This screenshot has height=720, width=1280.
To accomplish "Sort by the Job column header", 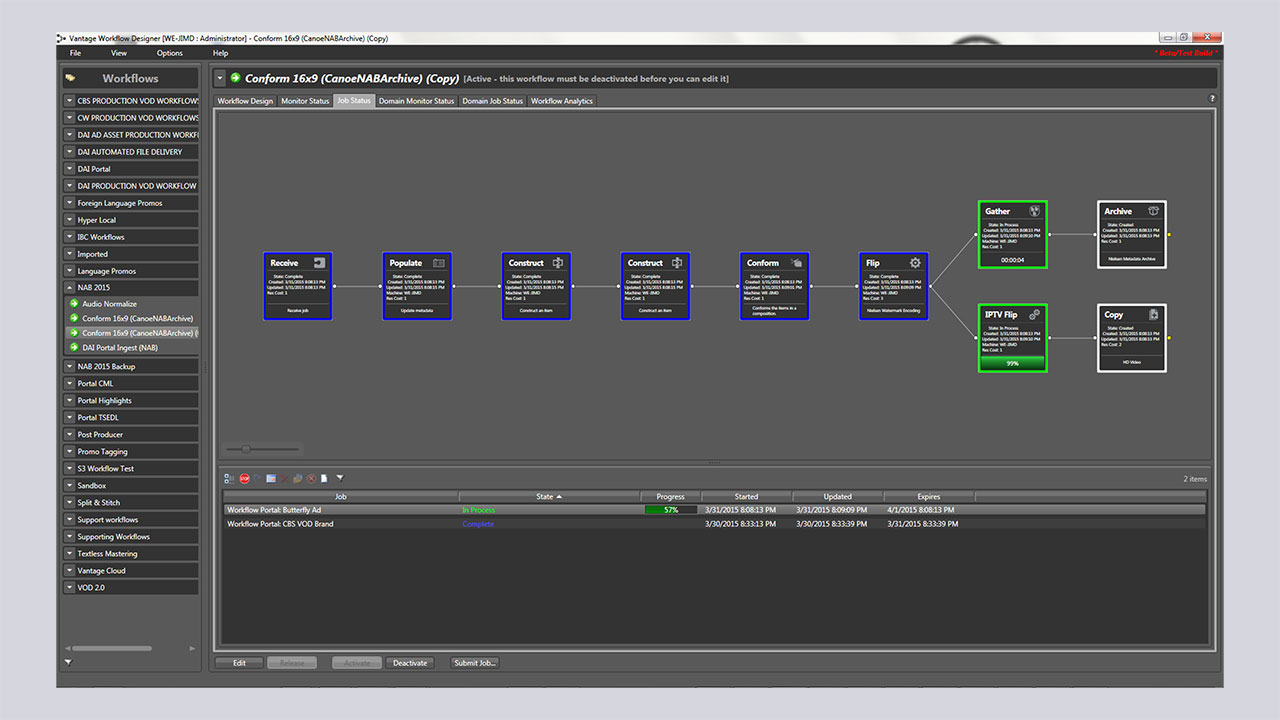I will click(340, 496).
